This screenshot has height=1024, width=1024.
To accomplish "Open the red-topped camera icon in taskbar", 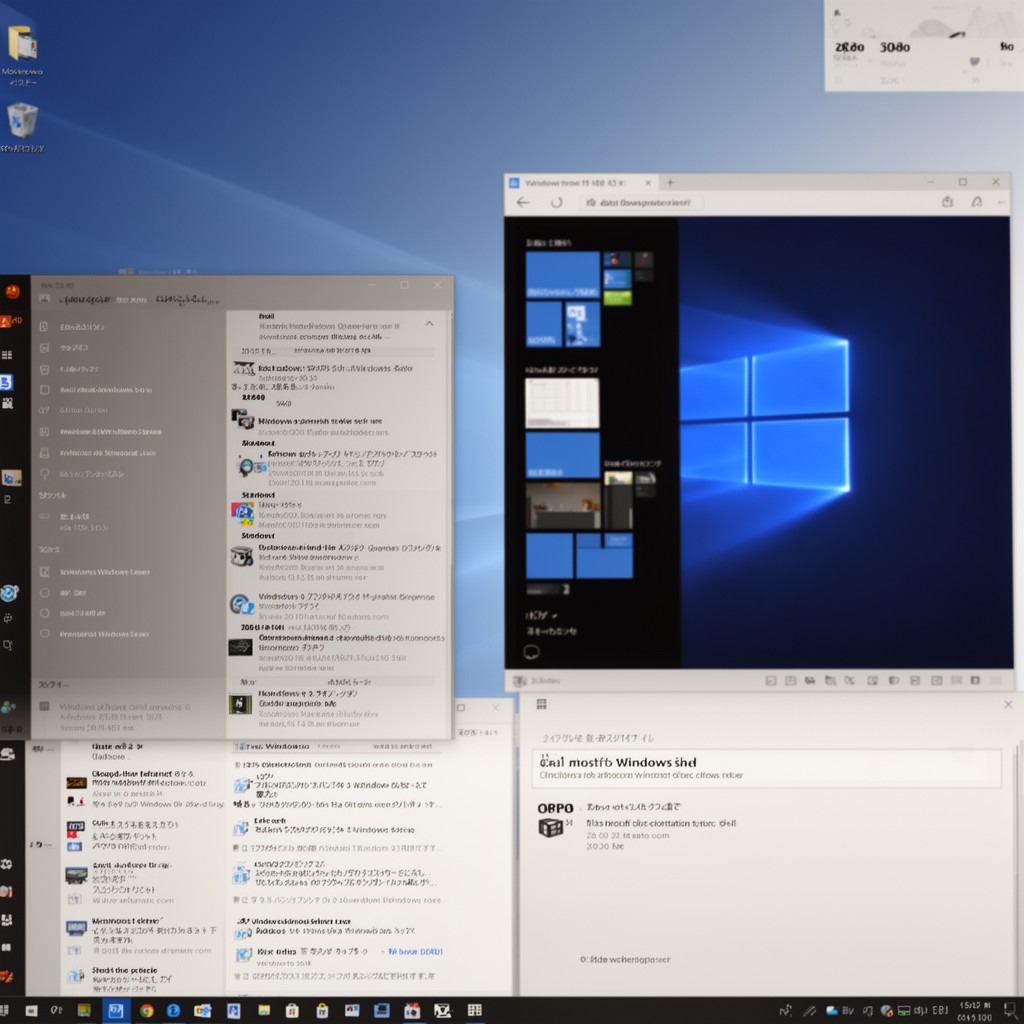I will 412,1010.
